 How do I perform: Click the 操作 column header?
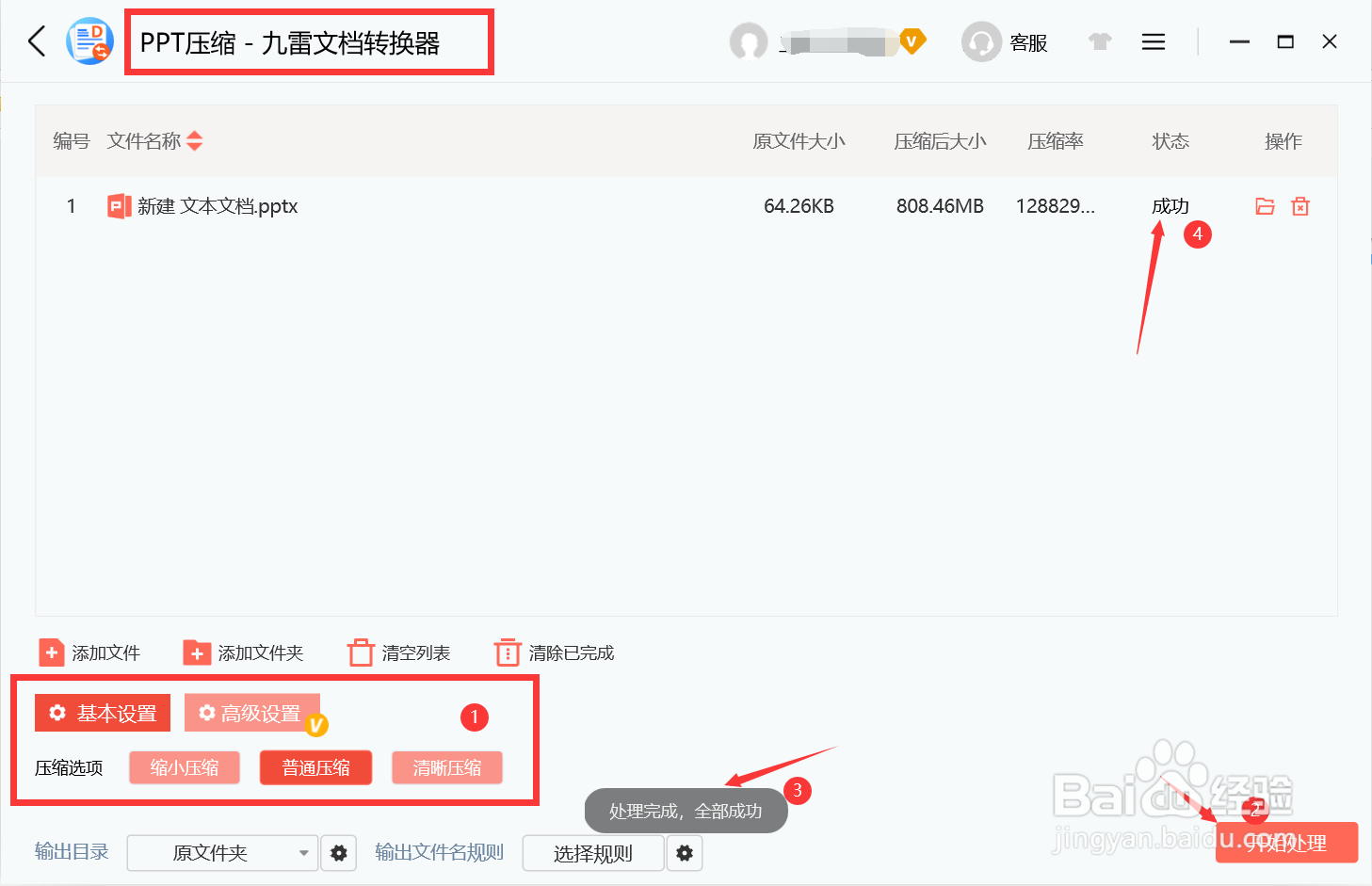coord(1283,141)
